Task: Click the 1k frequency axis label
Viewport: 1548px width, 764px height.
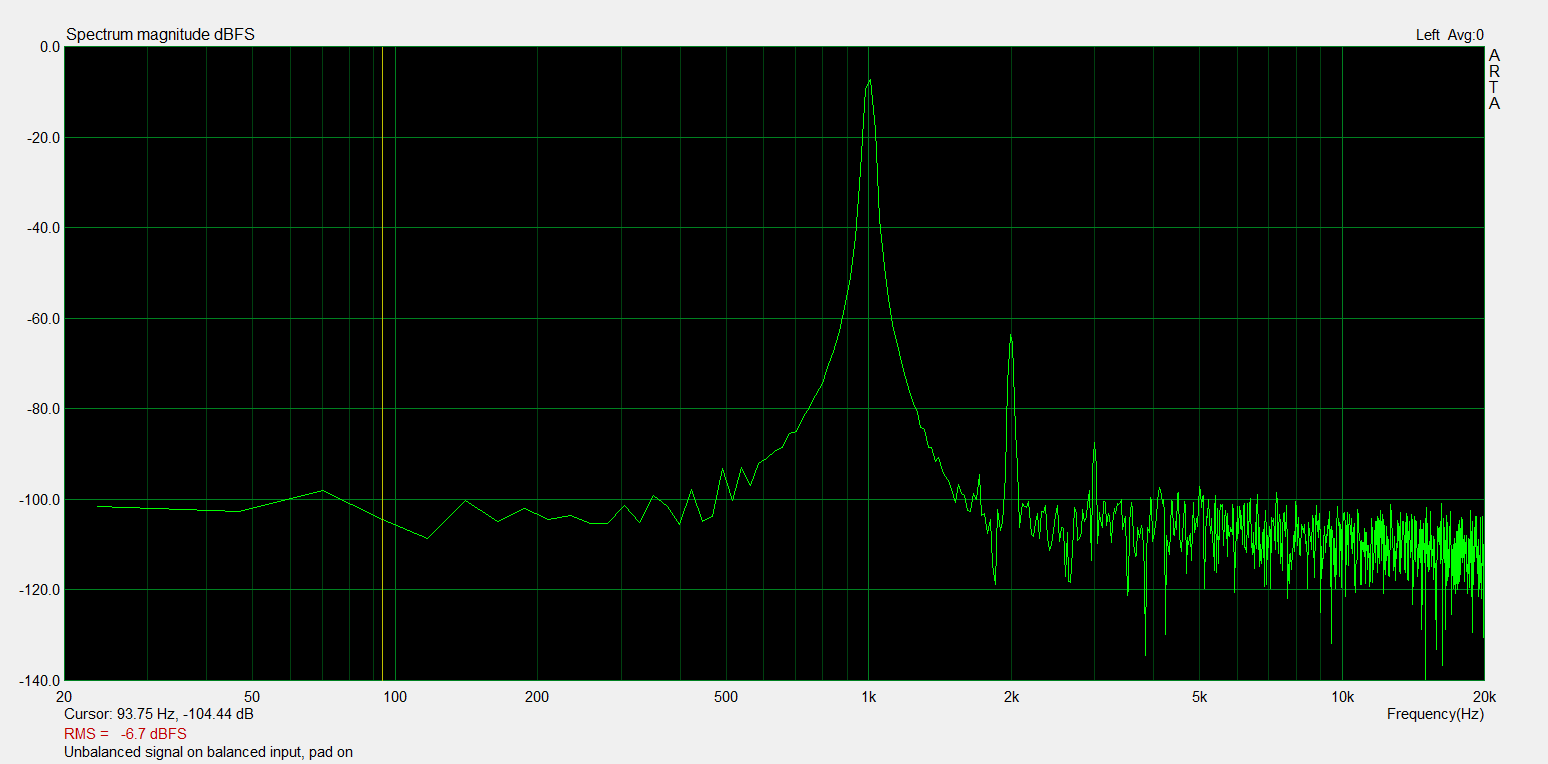Action: pyautogui.click(x=868, y=696)
